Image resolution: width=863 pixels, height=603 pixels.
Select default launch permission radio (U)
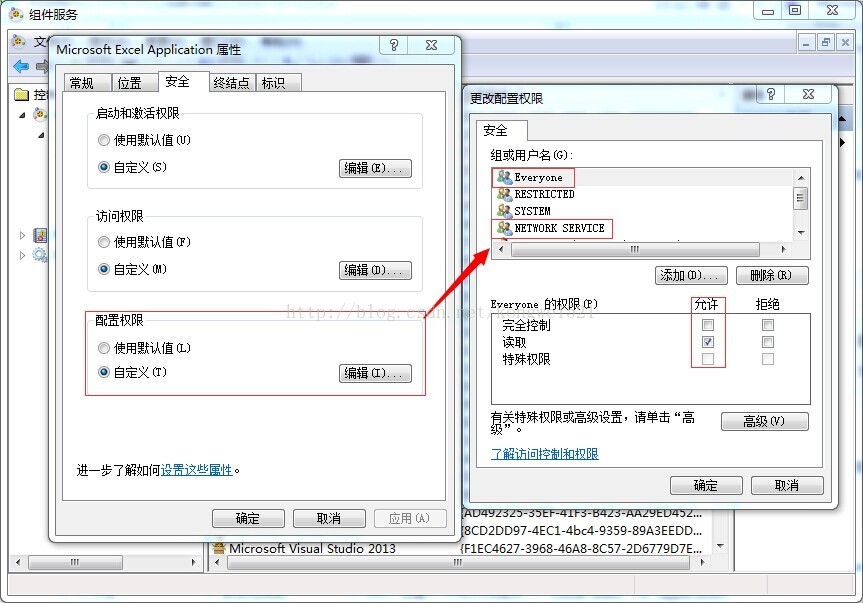pyautogui.click(x=103, y=140)
